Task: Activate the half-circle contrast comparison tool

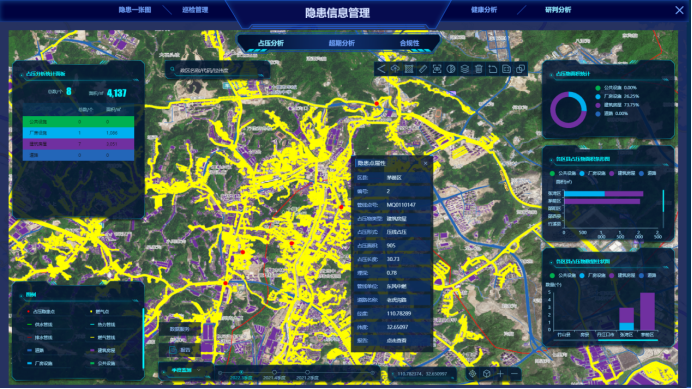Action: click(451, 69)
